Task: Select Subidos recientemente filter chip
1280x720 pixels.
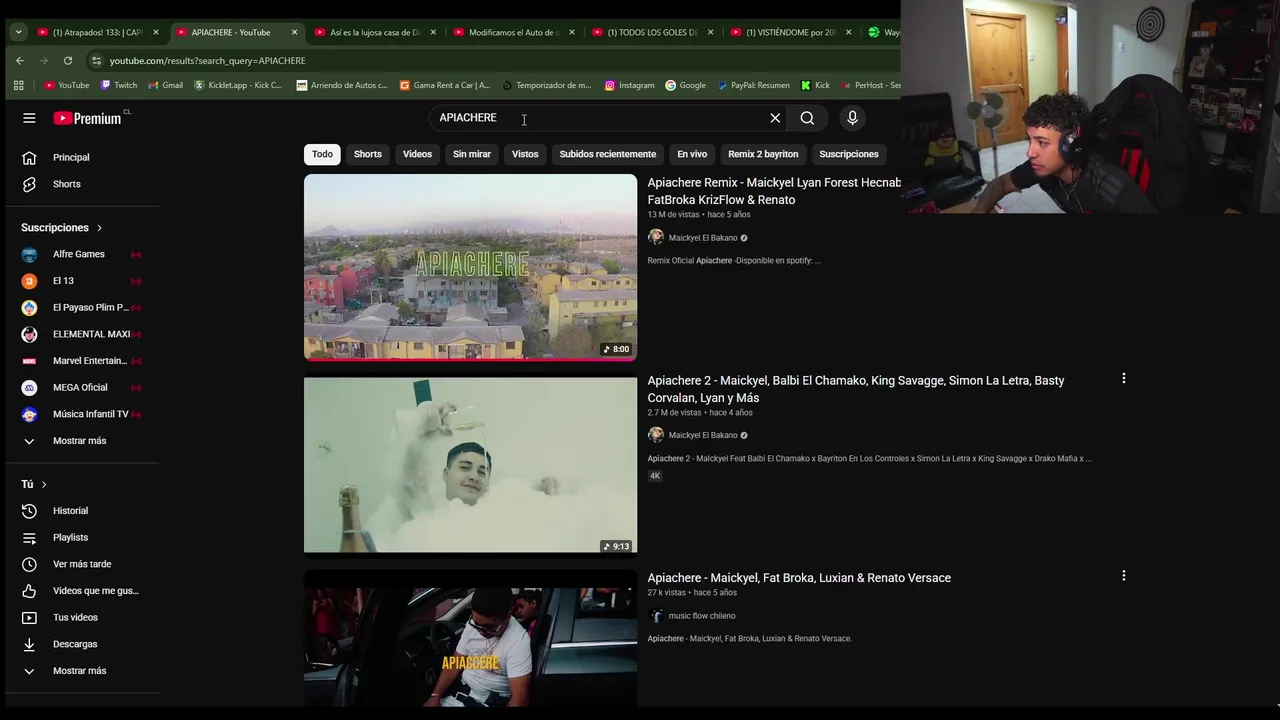Action: pyautogui.click(x=608, y=154)
